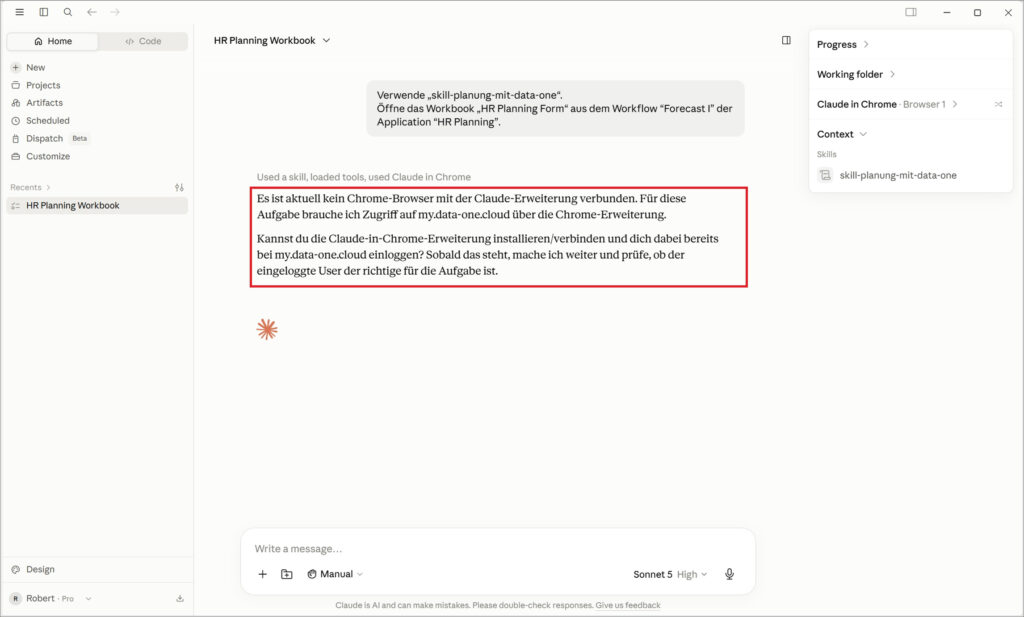Open the HR Planning Workbook title dropdown
1024x617 pixels.
click(x=272, y=40)
